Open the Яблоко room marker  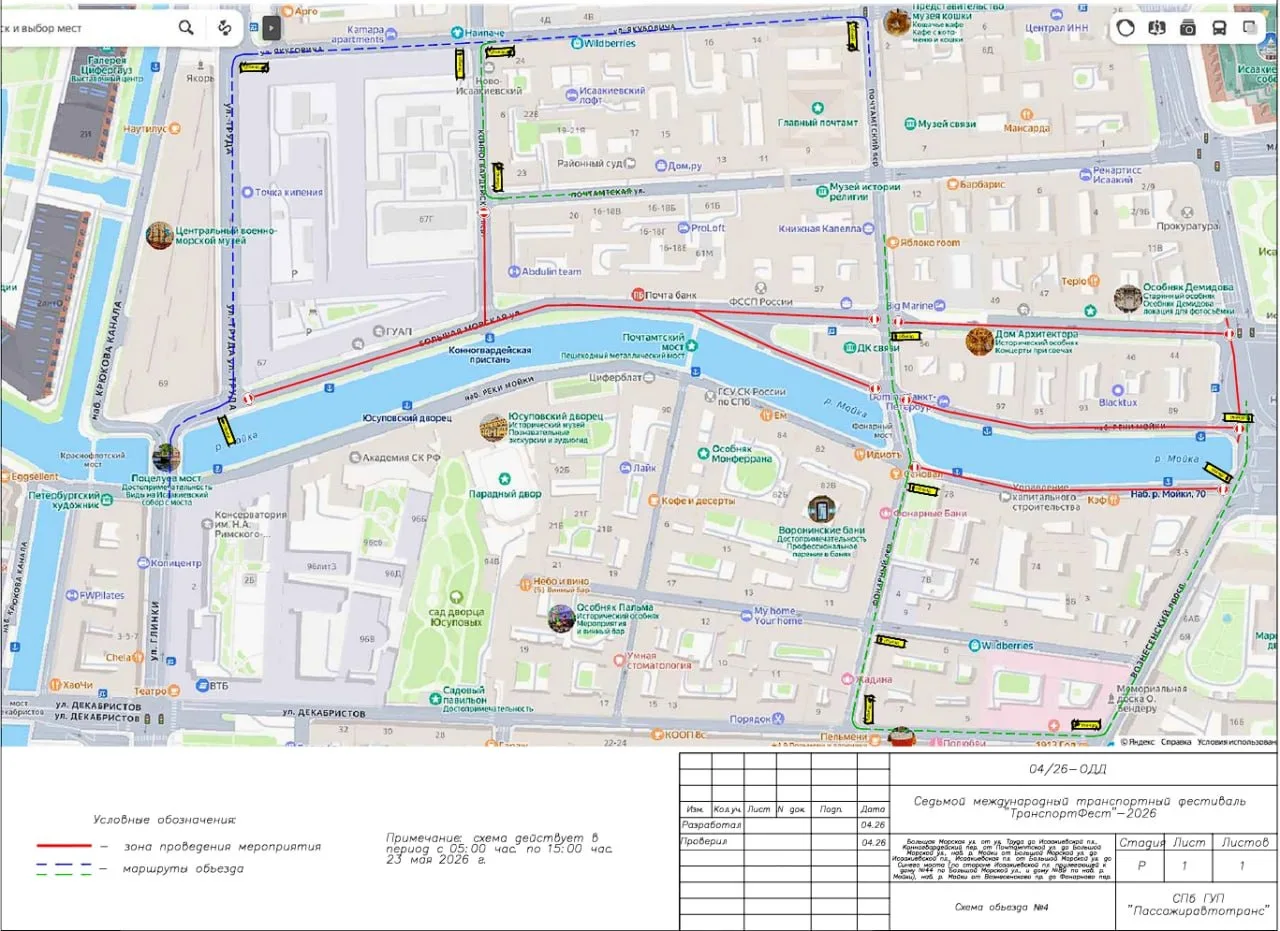tap(892, 242)
